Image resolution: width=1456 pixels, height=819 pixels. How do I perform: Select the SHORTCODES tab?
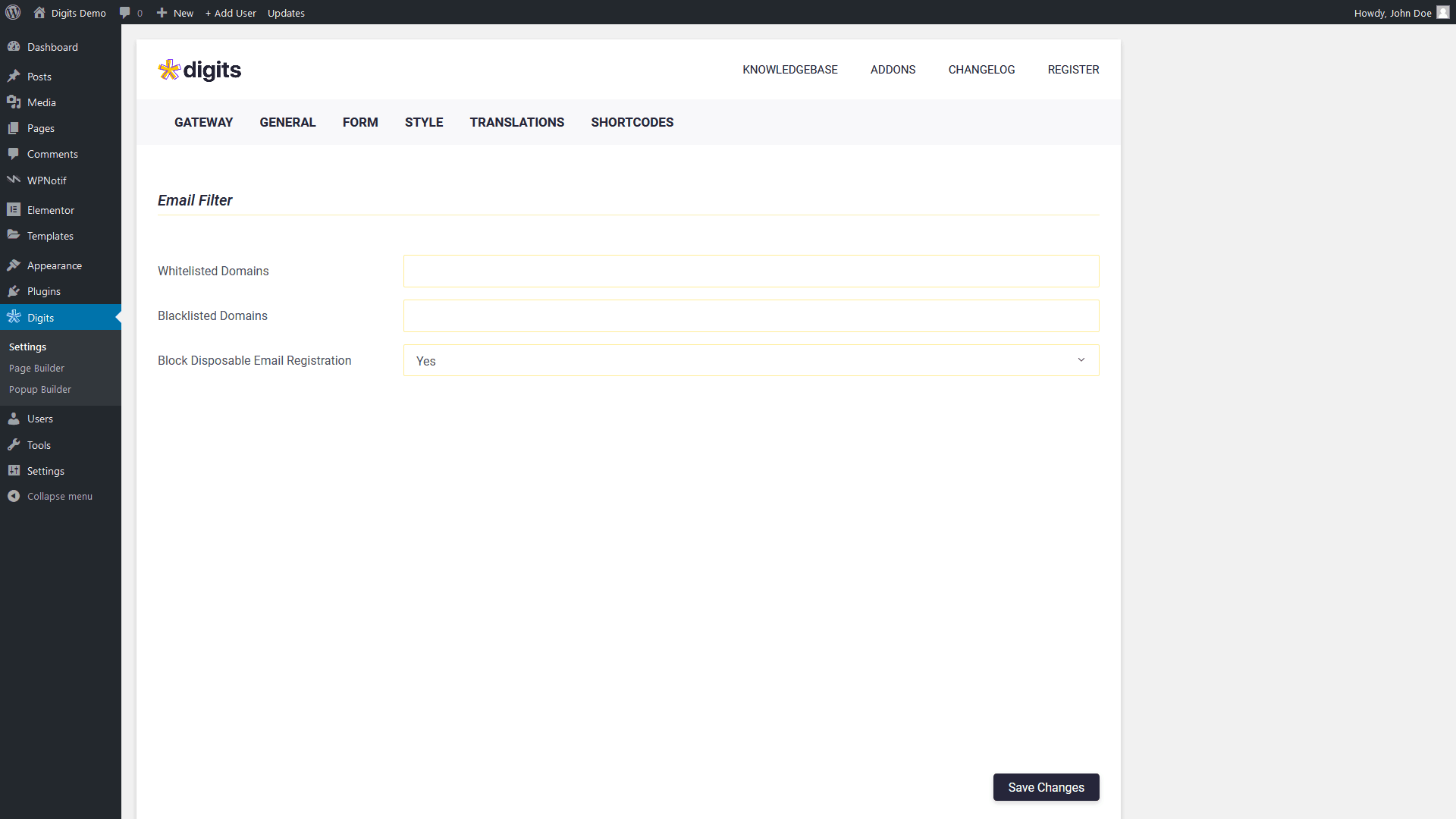coord(632,122)
